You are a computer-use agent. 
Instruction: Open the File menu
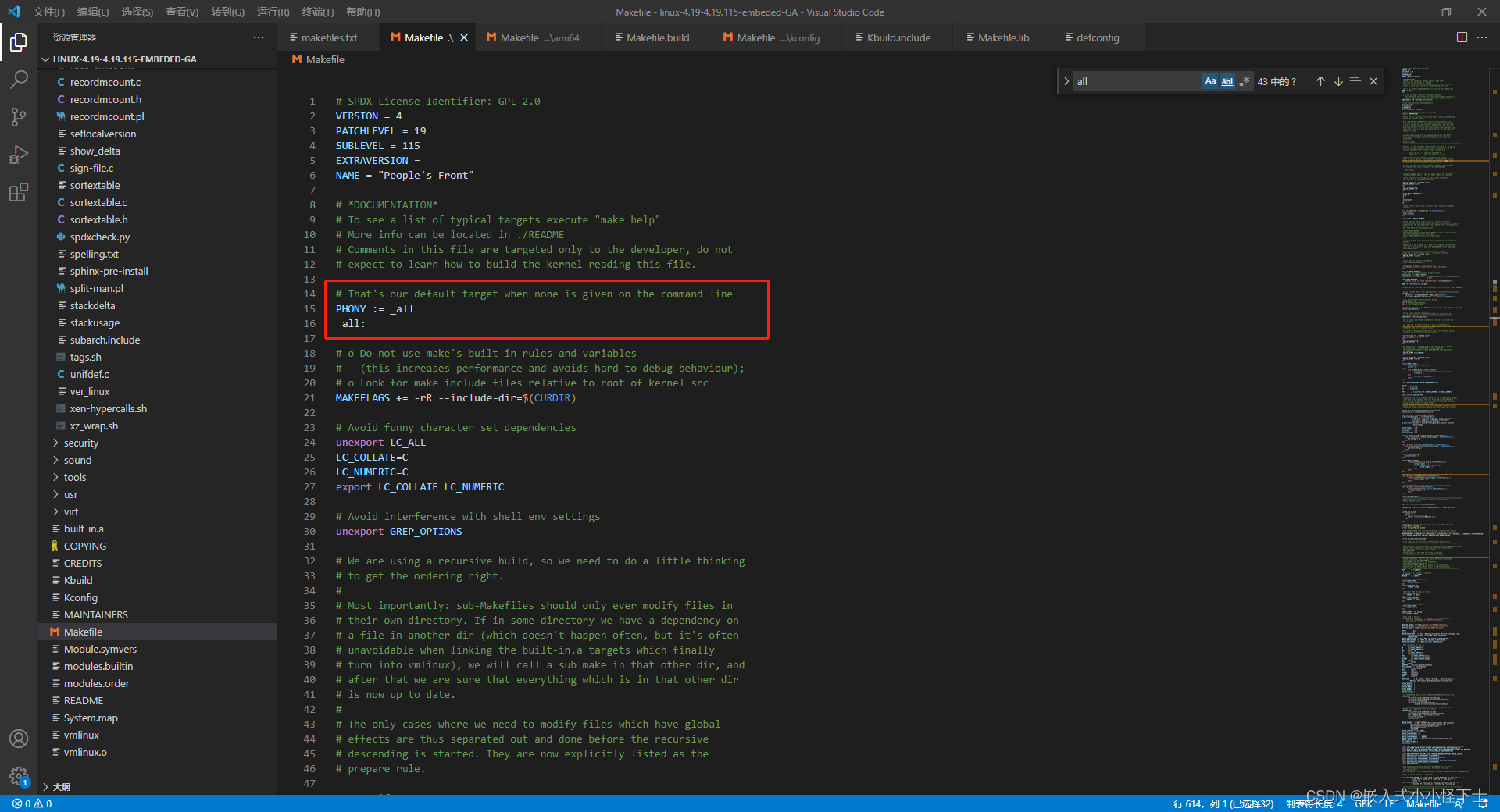(49, 12)
